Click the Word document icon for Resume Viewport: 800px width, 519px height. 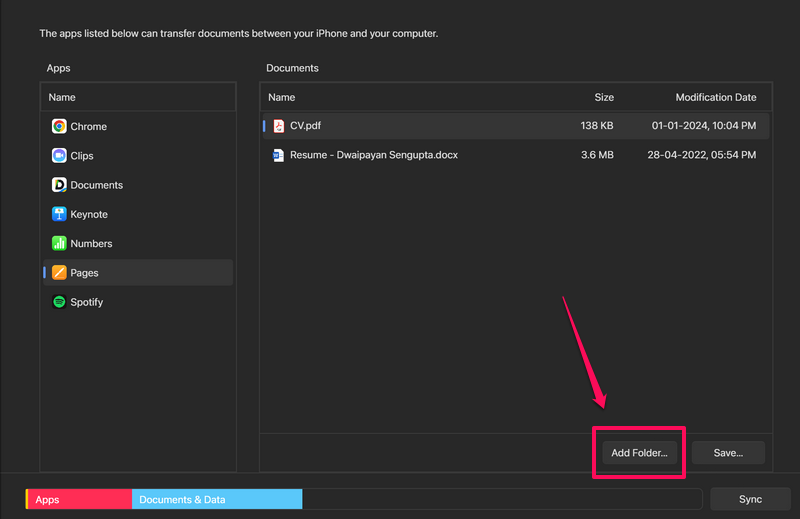(x=279, y=155)
